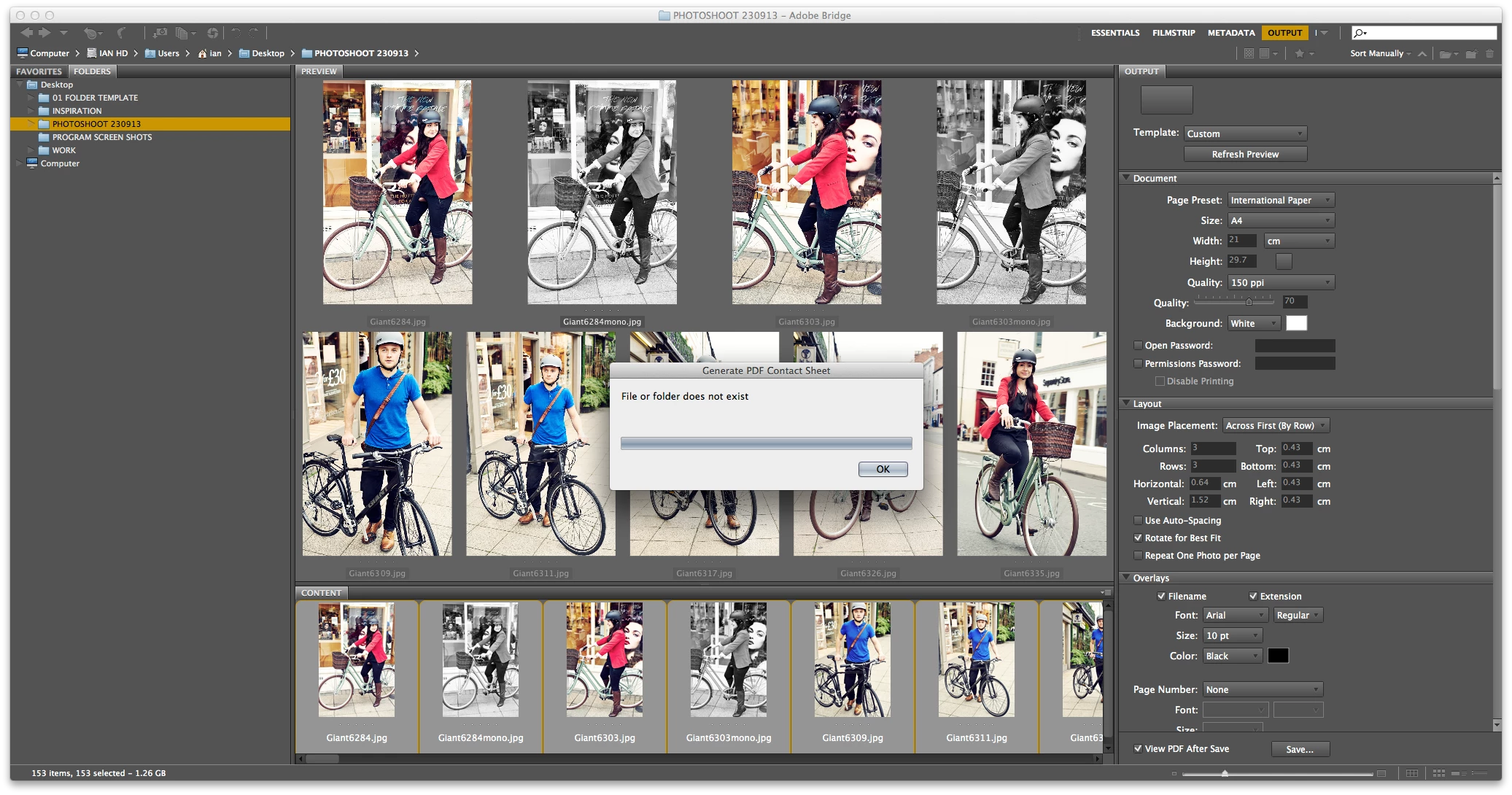Screen dimensions: 1512x795
Task: Click the Lock Thumbnail Grid icon
Action: (x=1412, y=773)
